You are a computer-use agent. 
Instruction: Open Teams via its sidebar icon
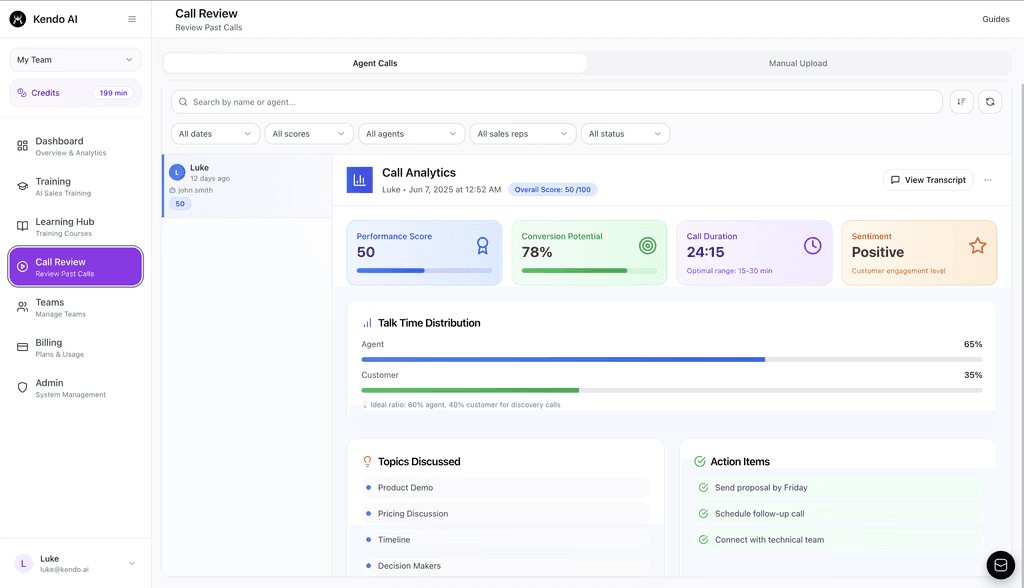pyautogui.click(x=22, y=307)
